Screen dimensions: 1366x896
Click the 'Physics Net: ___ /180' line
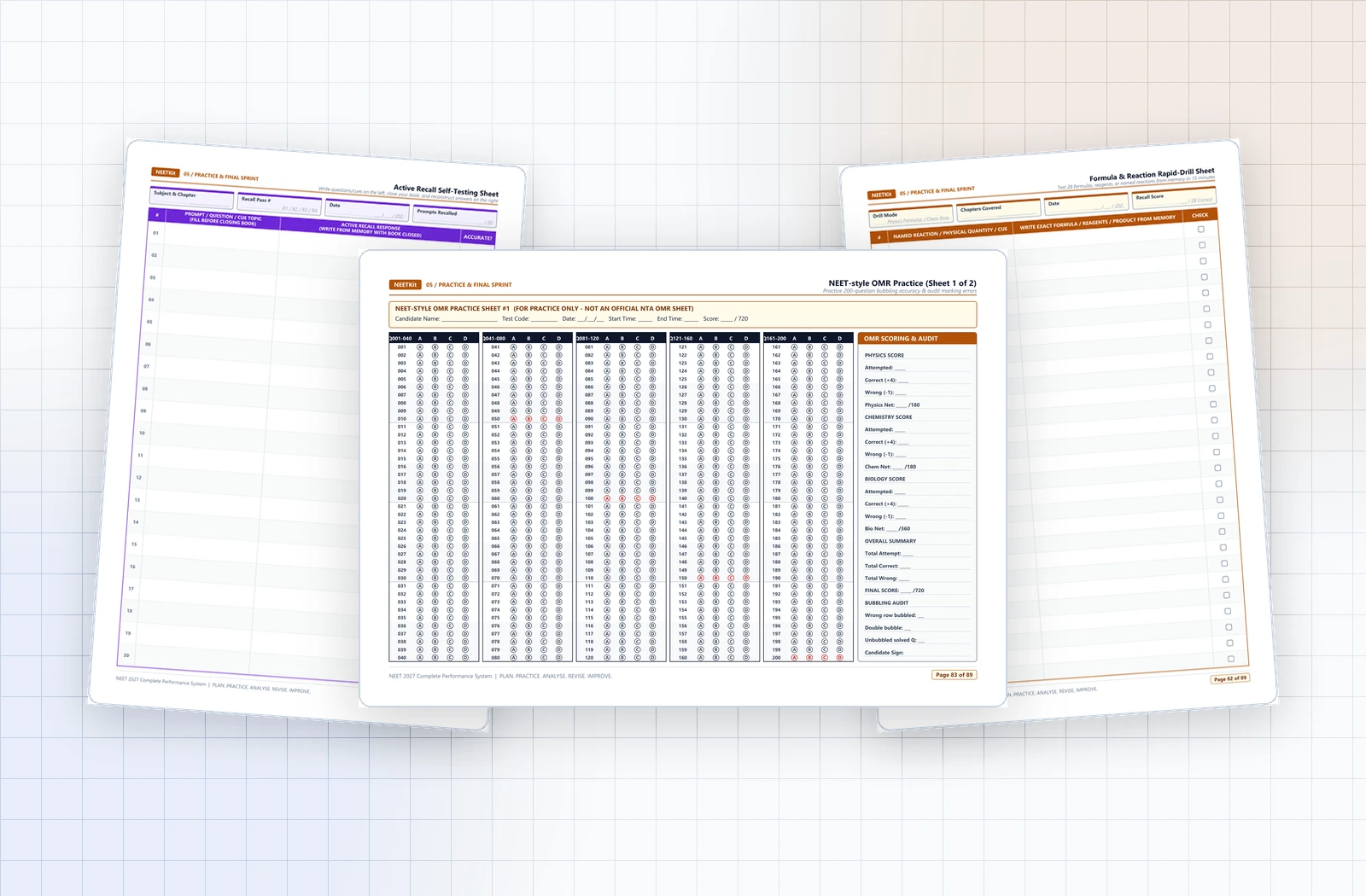coord(892,405)
